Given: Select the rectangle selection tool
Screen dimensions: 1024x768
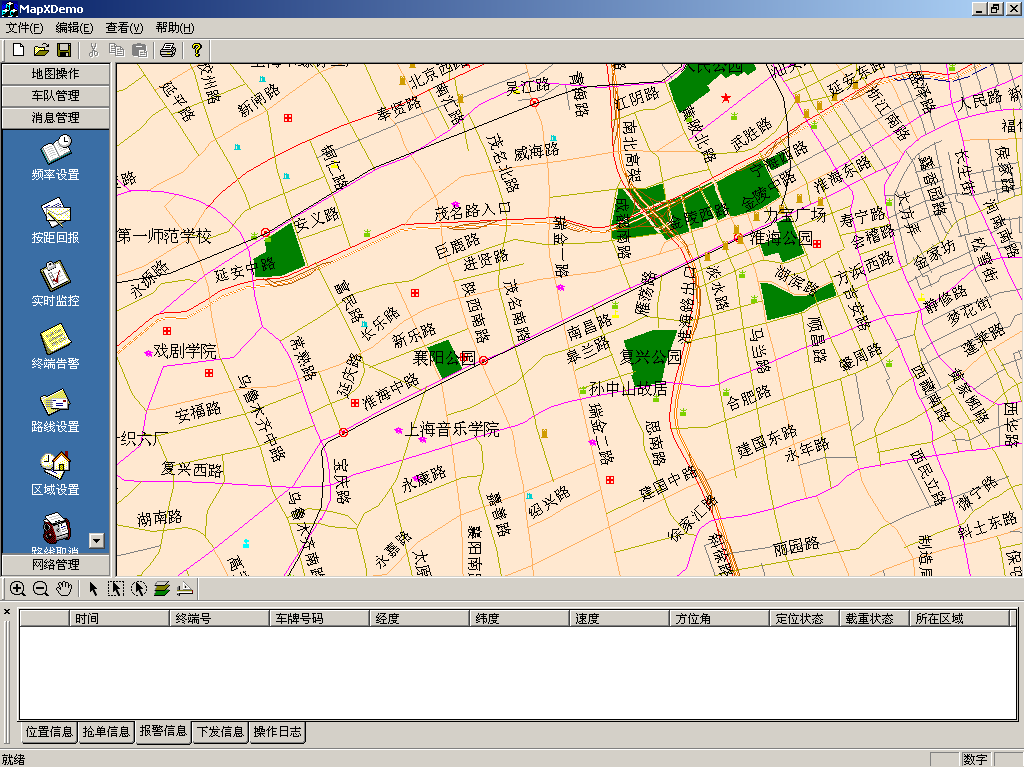Looking at the screenshot, I should tap(116, 589).
